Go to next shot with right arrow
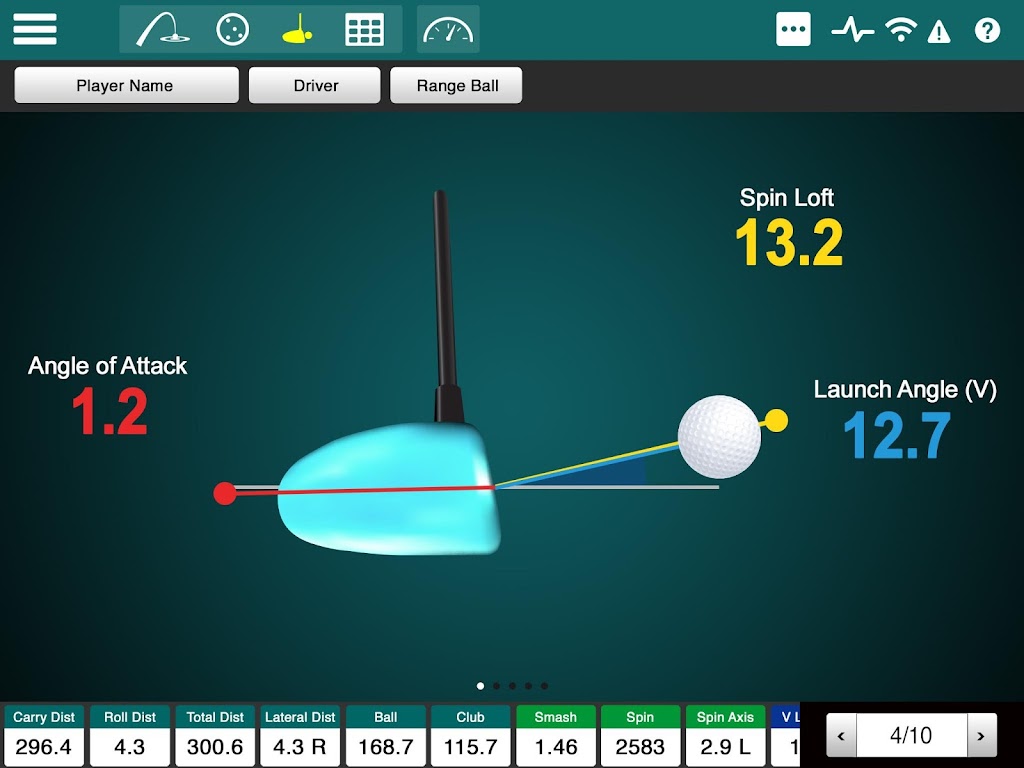This screenshot has width=1024, height=768. [981, 735]
